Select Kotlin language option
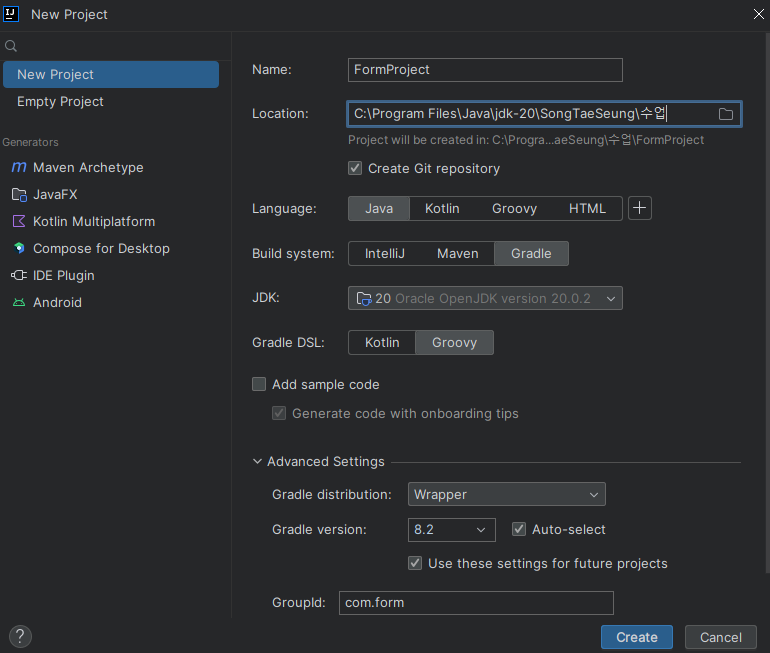 click(442, 209)
